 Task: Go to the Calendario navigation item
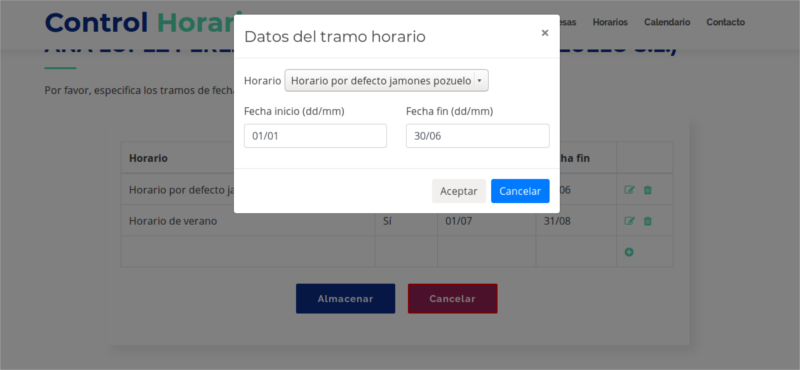click(x=667, y=22)
